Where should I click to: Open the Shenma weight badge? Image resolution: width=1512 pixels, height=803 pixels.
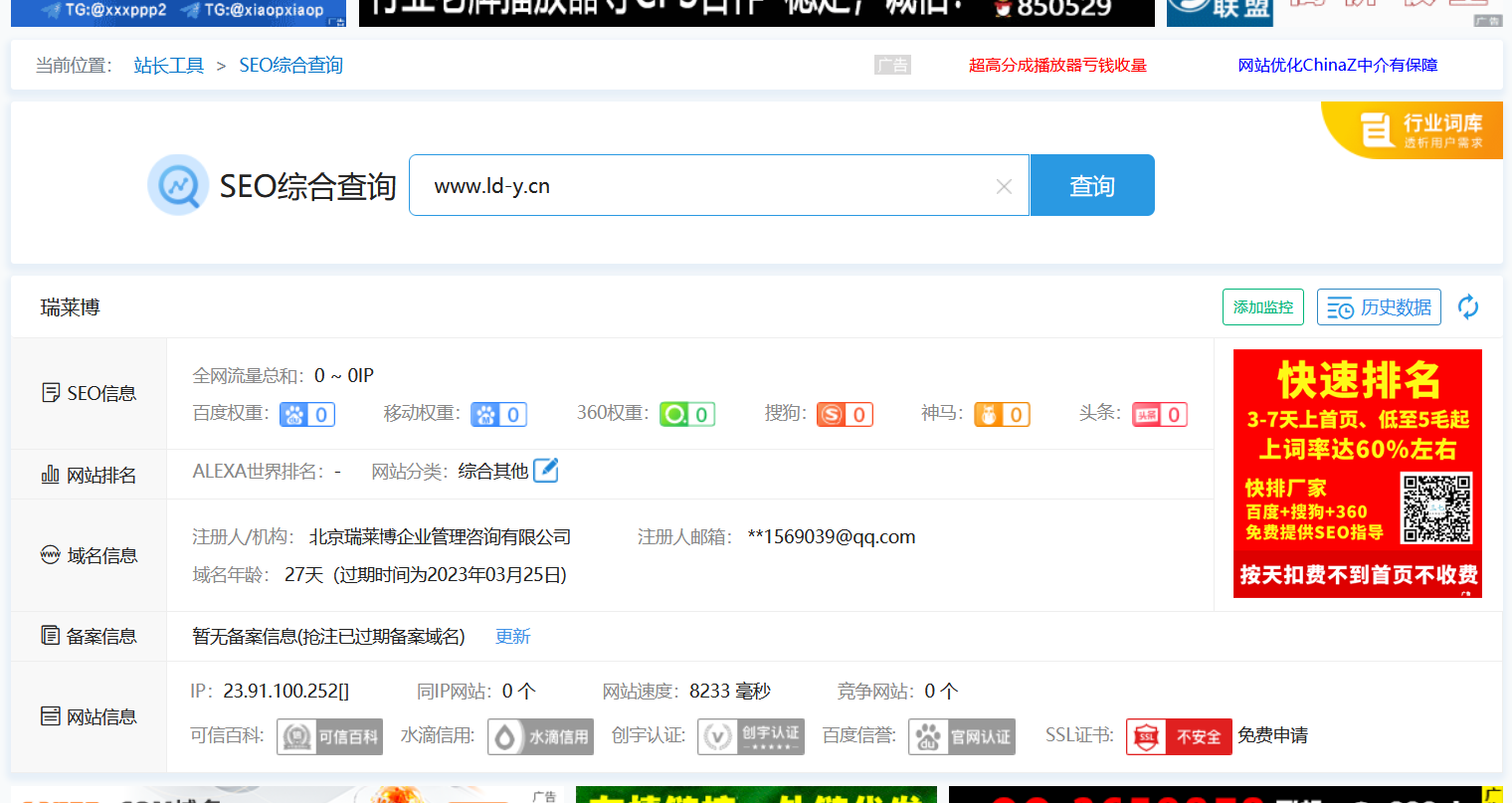point(1002,414)
